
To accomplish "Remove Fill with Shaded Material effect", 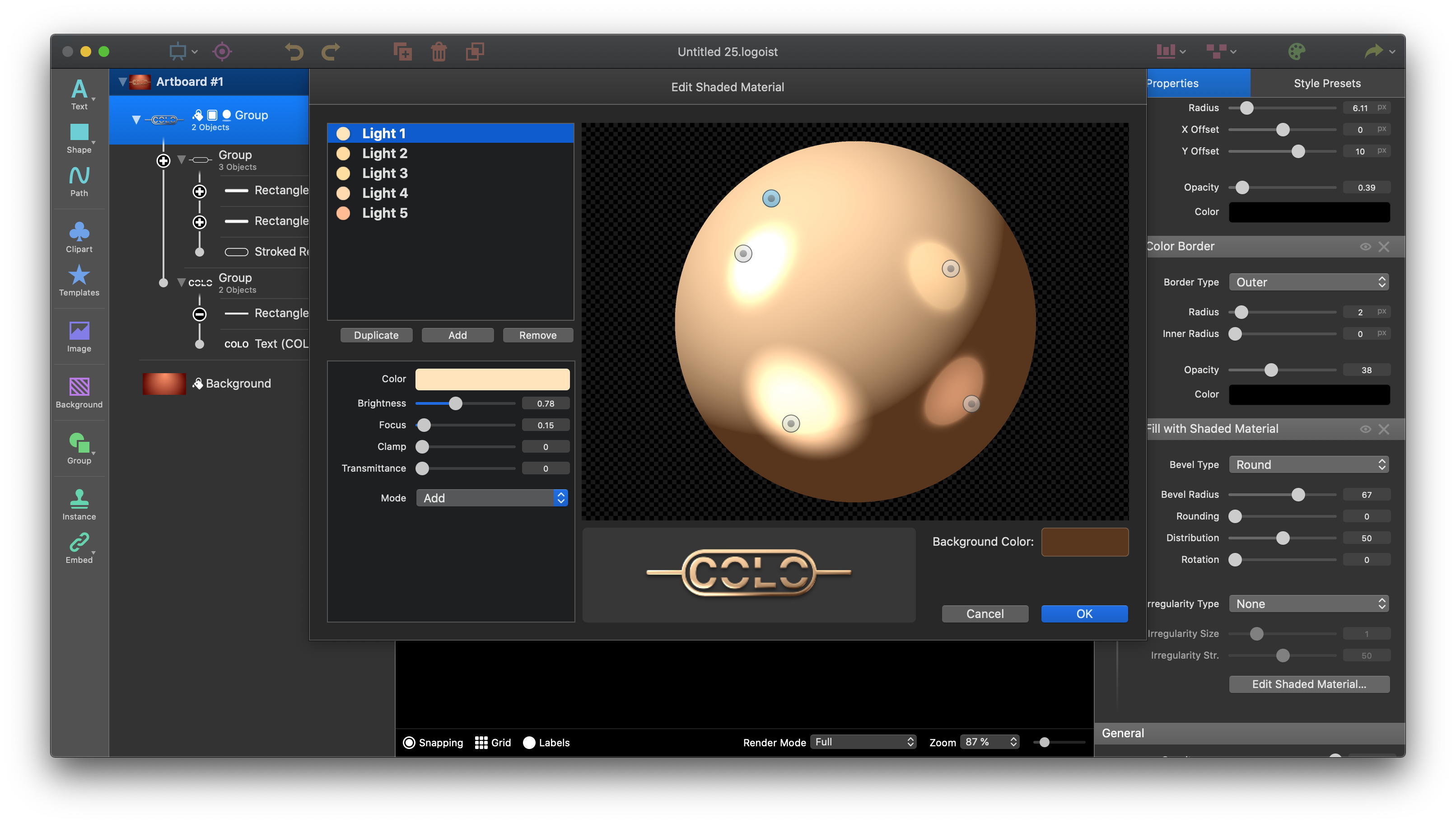I will [x=1384, y=430].
